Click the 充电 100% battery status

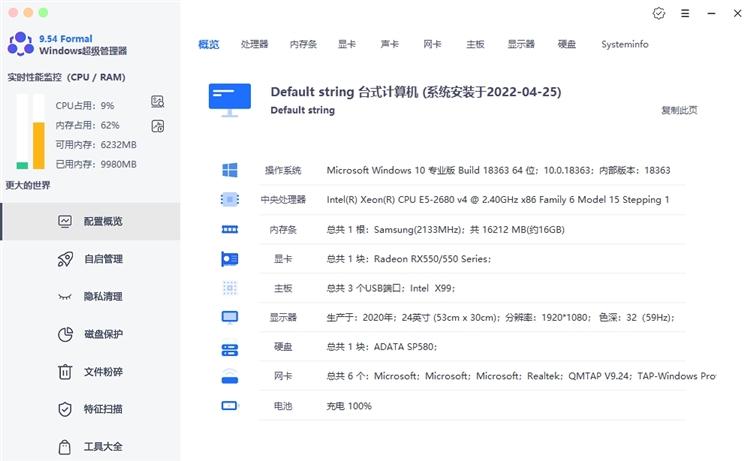(349, 406)
